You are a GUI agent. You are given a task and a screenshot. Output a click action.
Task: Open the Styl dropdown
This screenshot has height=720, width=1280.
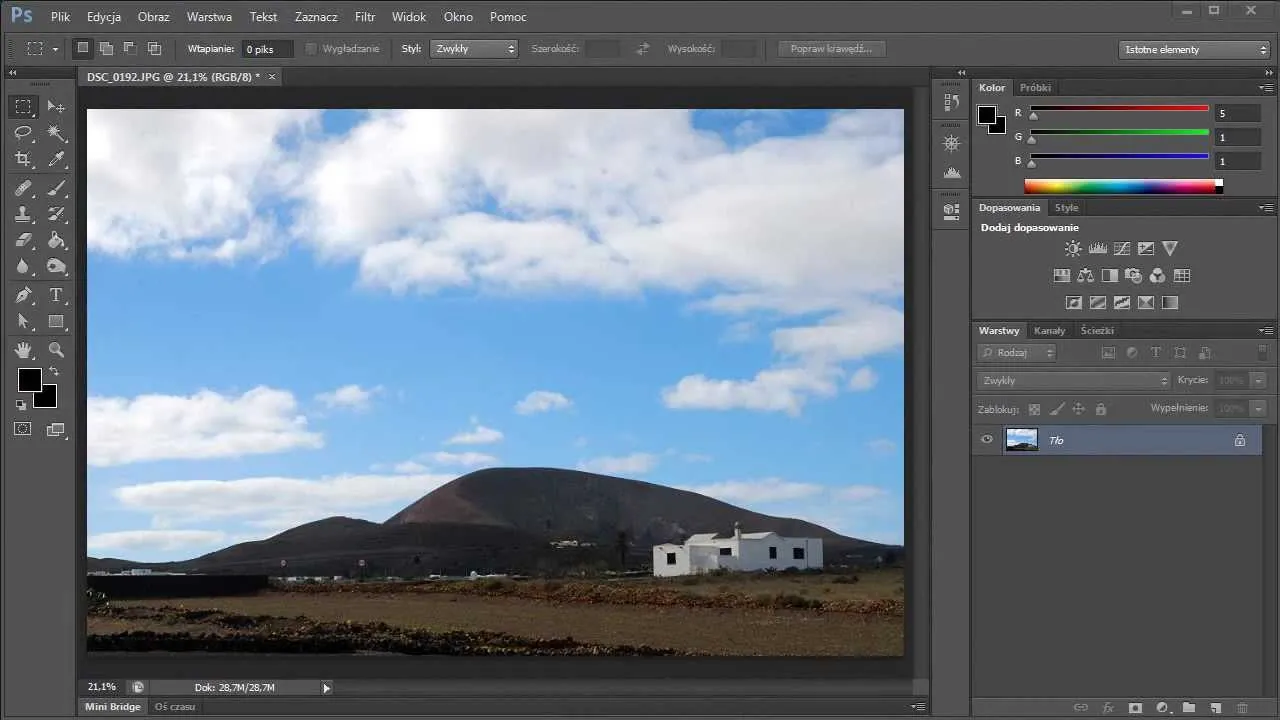pos(472,48)
